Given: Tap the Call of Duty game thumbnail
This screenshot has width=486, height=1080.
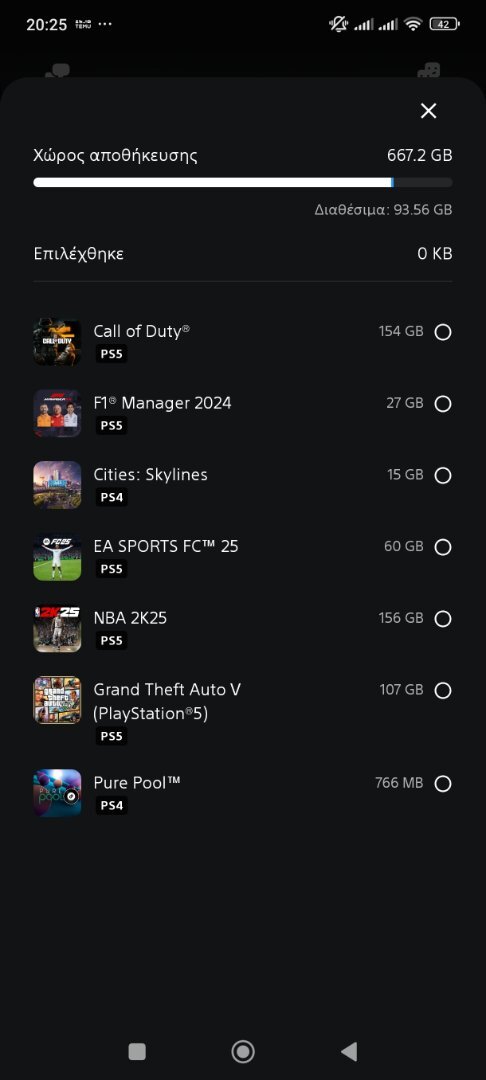Looking at the screenshot, I should (57, 342).
